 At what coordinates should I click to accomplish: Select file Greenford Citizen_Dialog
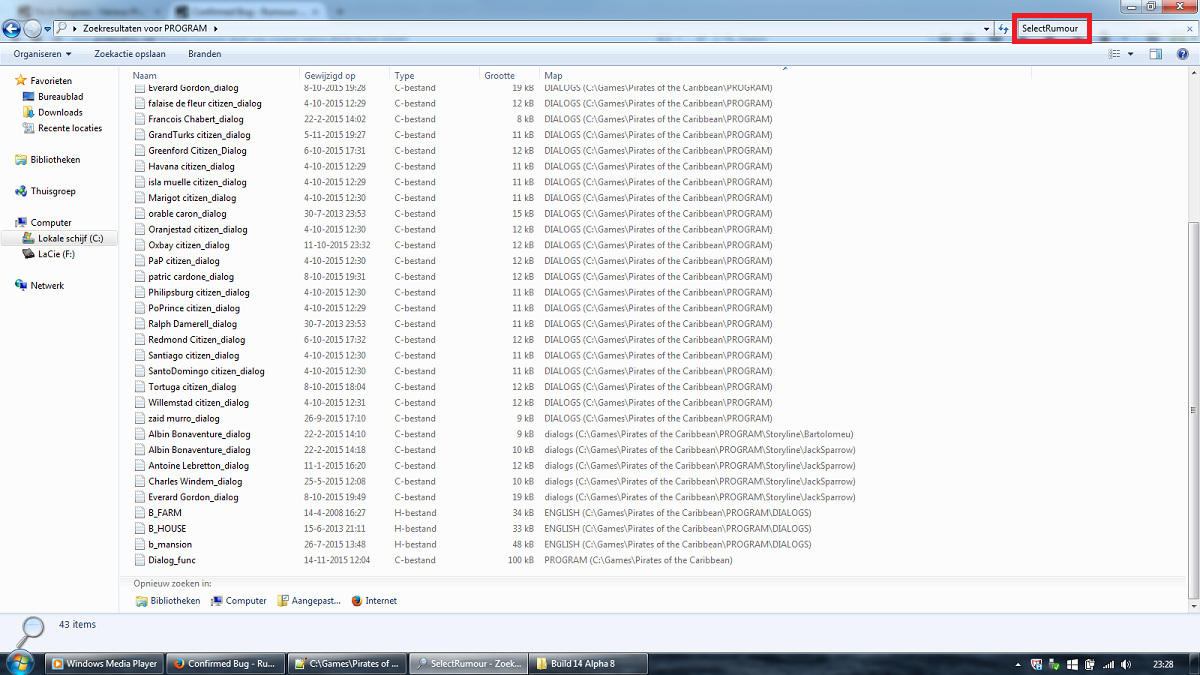[x=197, y=151]
